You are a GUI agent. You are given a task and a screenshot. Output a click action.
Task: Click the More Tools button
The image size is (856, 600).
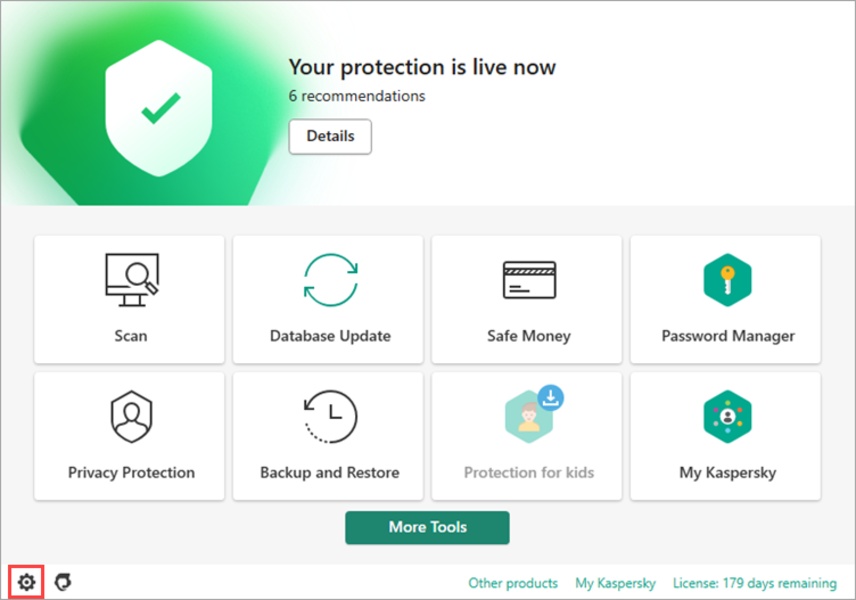click(x=427, y=527)
